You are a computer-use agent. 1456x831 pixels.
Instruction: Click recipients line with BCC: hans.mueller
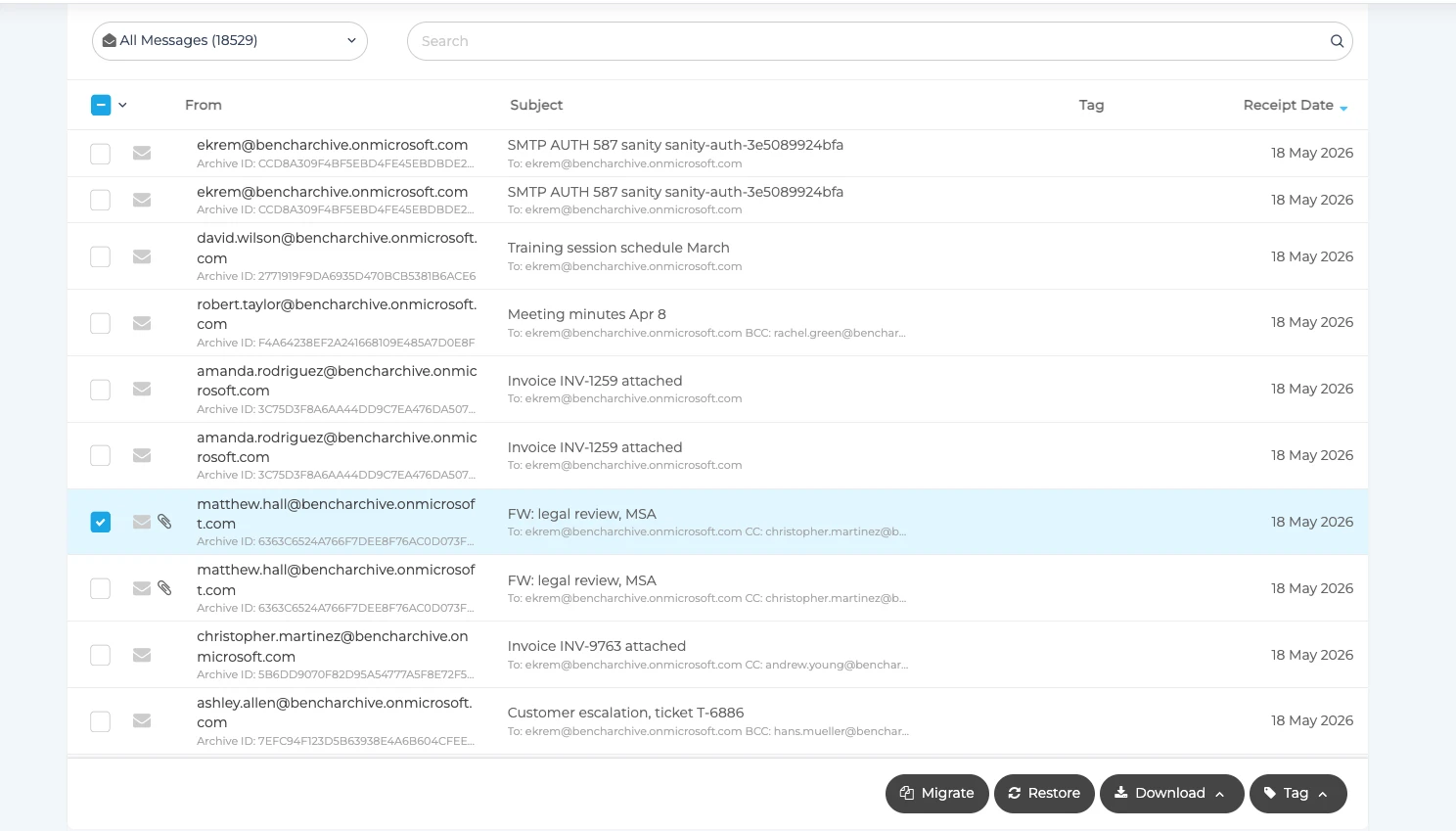[x=708, y=731]
